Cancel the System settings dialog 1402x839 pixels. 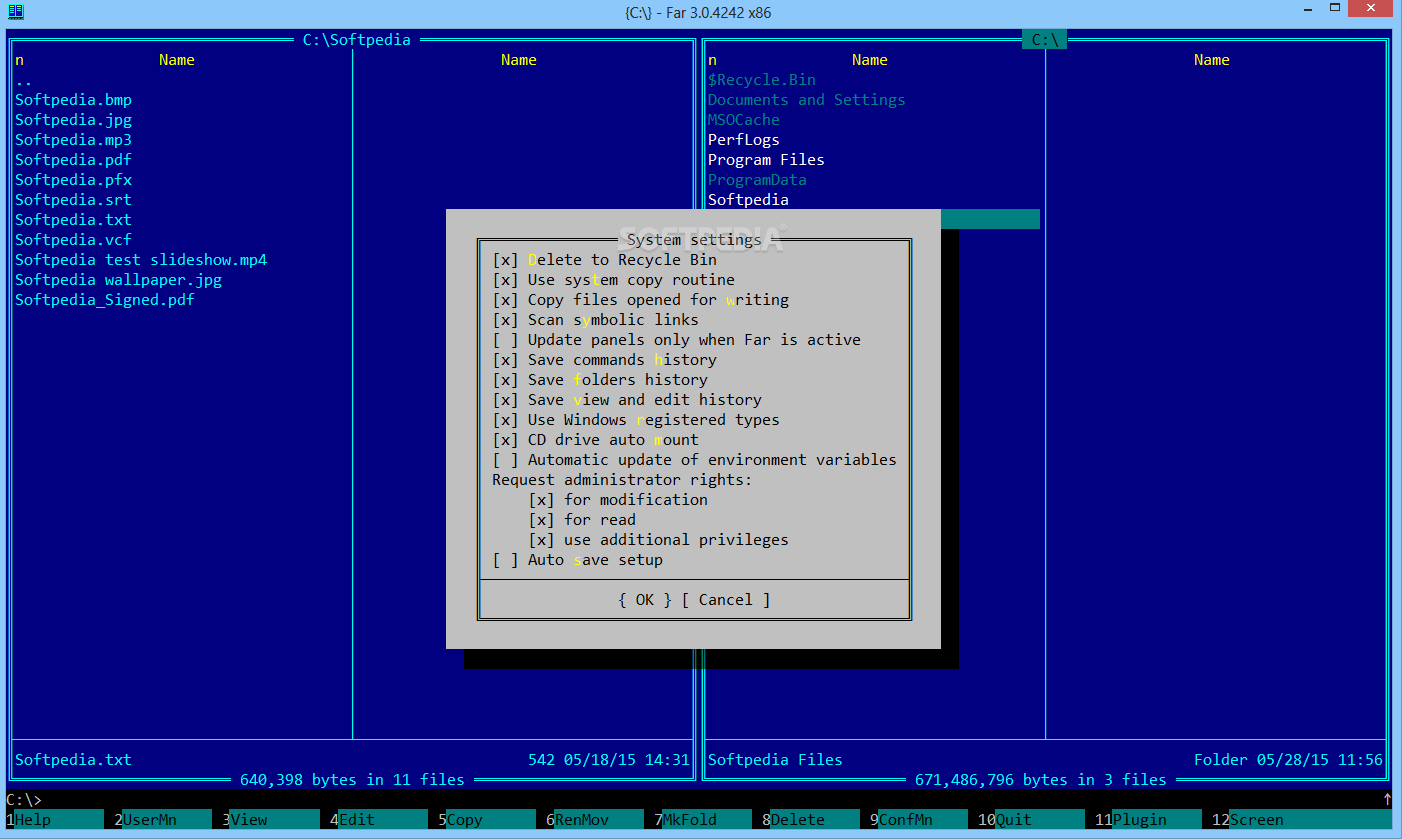[726, 600]
